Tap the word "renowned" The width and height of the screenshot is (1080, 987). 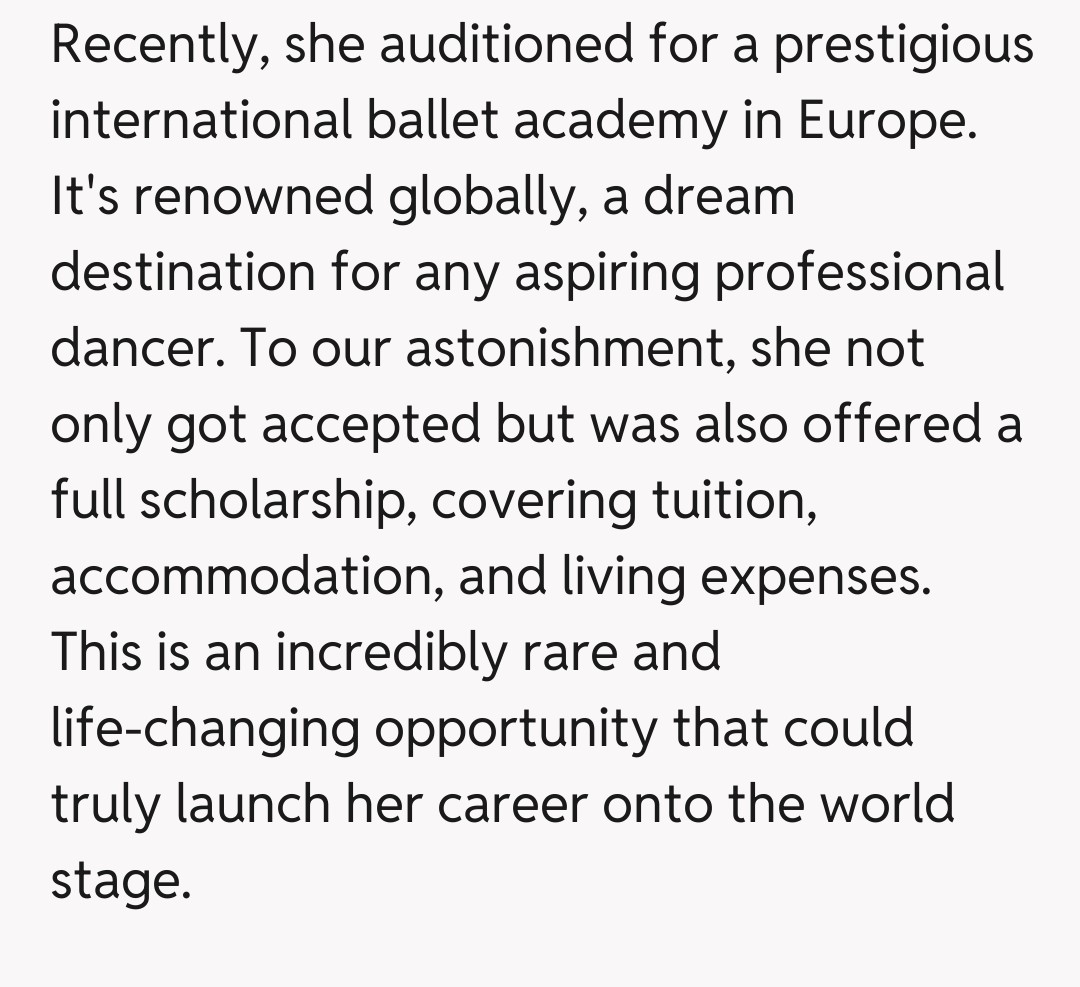click(x=253, y=197)
